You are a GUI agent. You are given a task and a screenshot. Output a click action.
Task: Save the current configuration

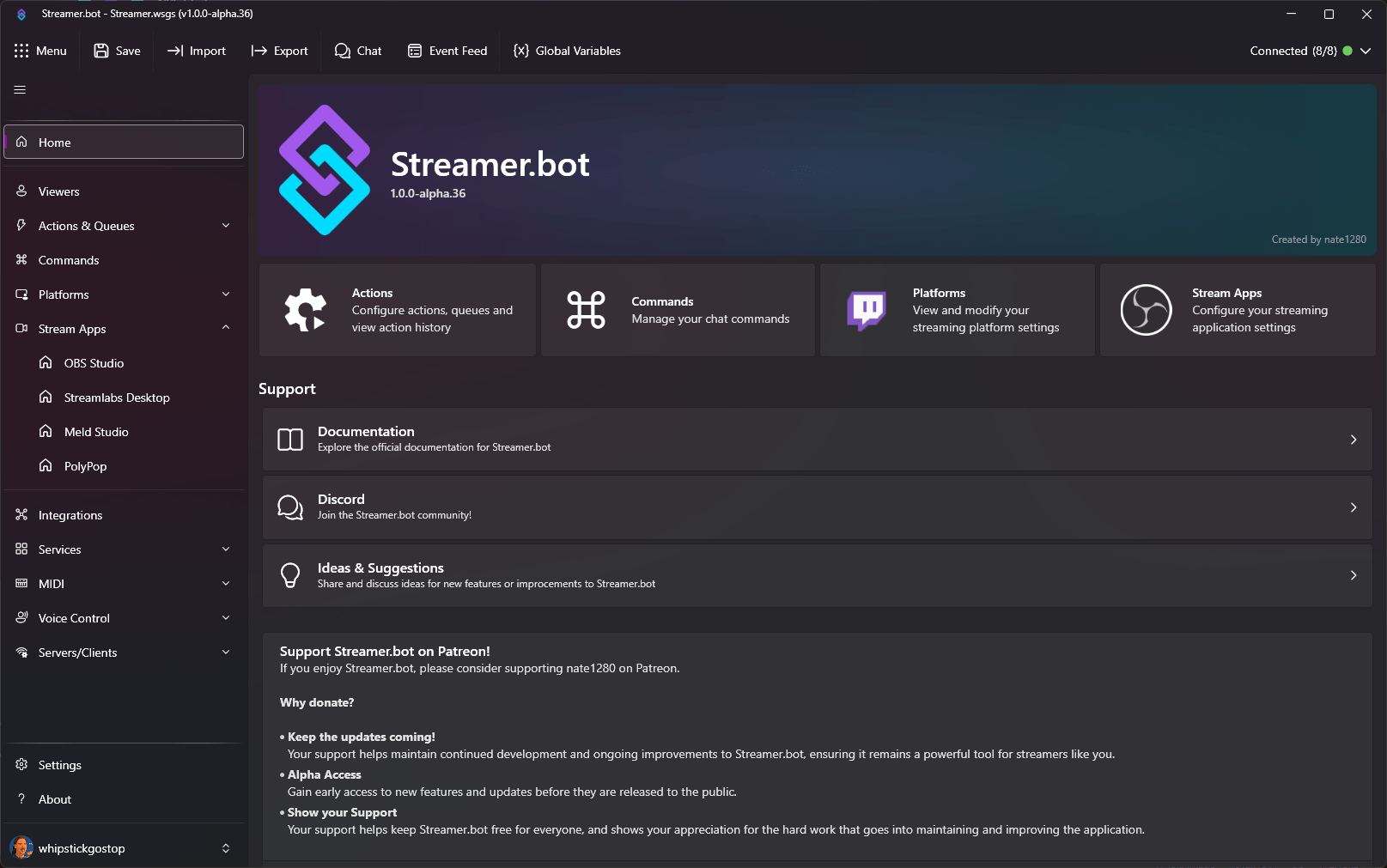pyautogui.click(x=117, y=51)
